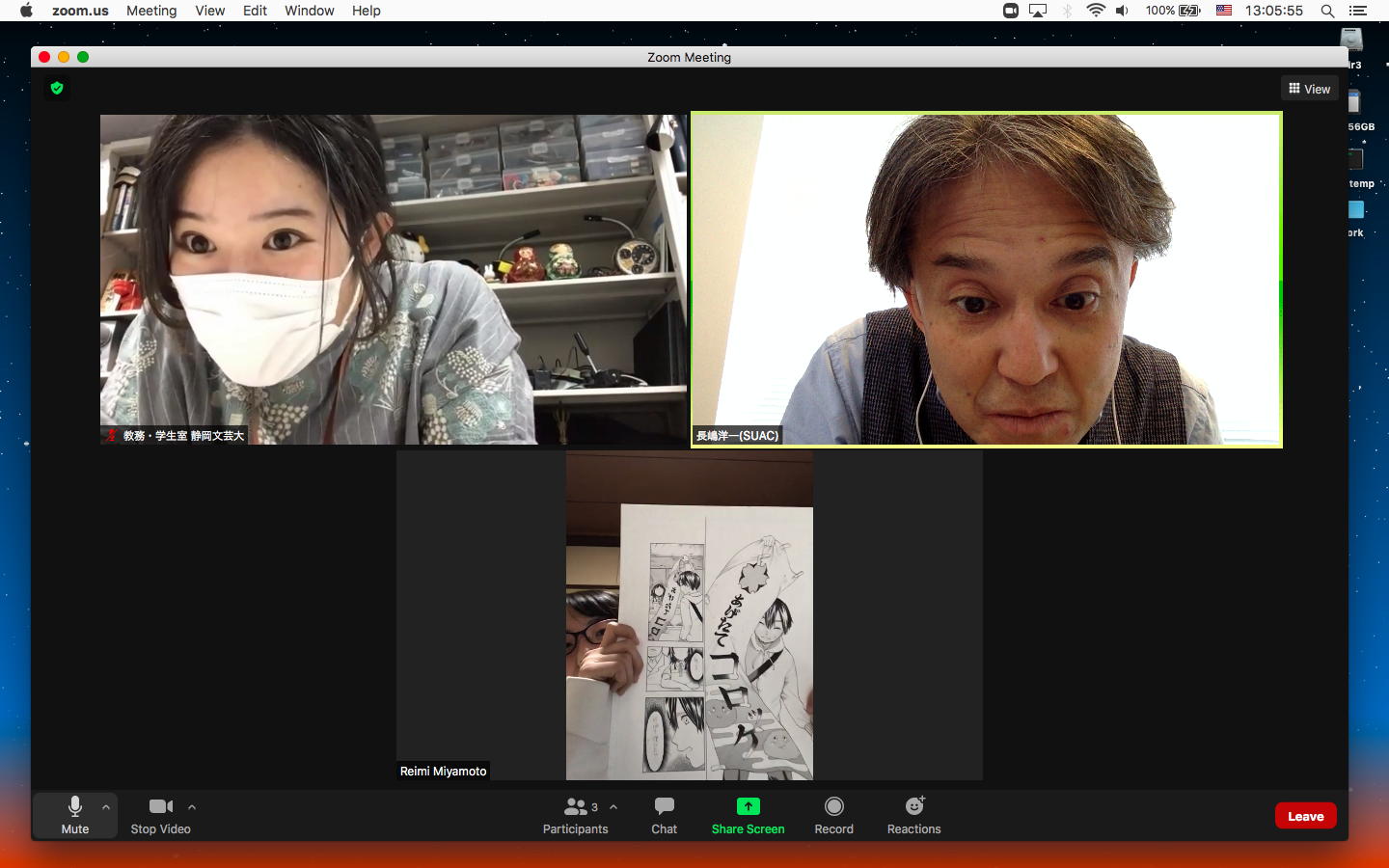Select the masked participant's video tile
This screenshot has width=1389, height=868.
pos(394,280)
